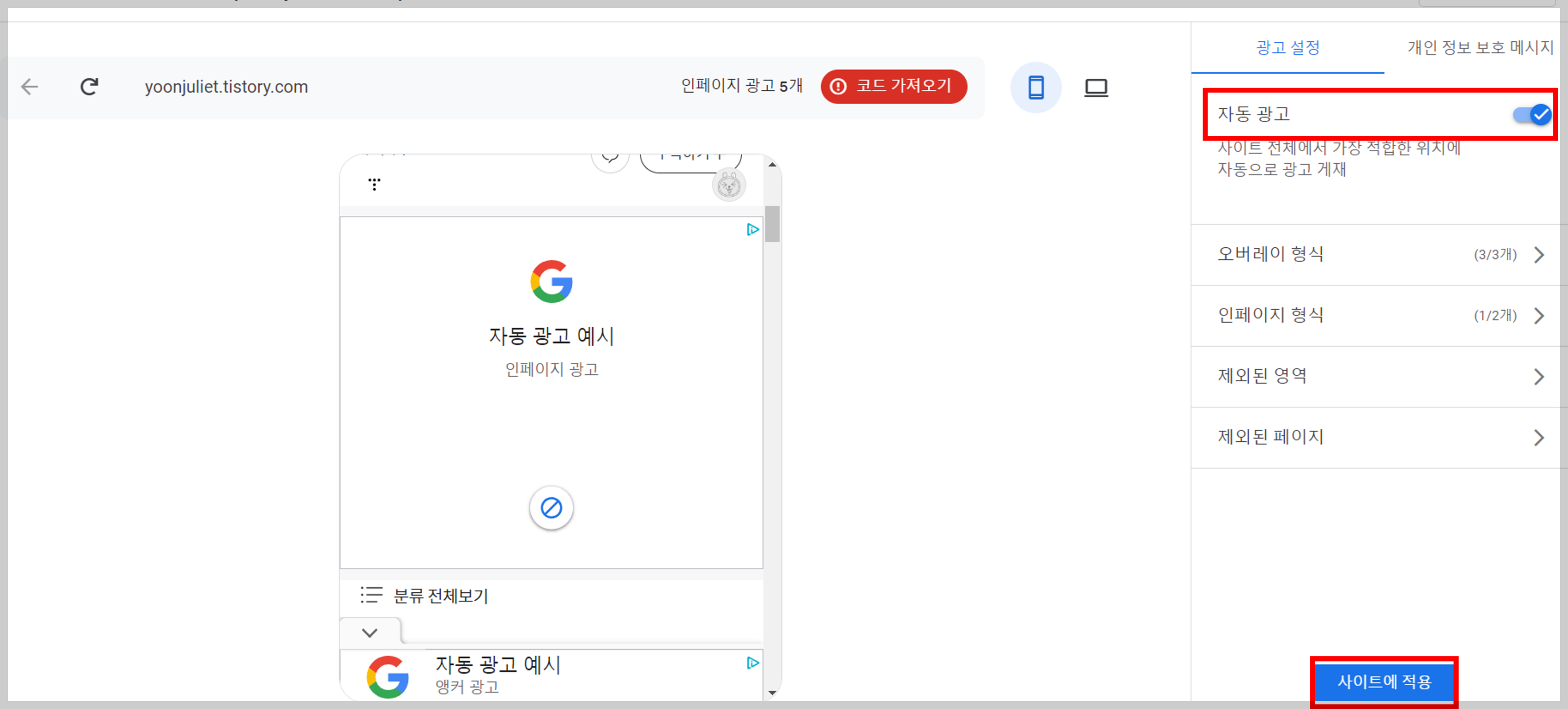1568x709 pixels.
Task: Click Google logo in in-page ad
Action: click(551, 281)
